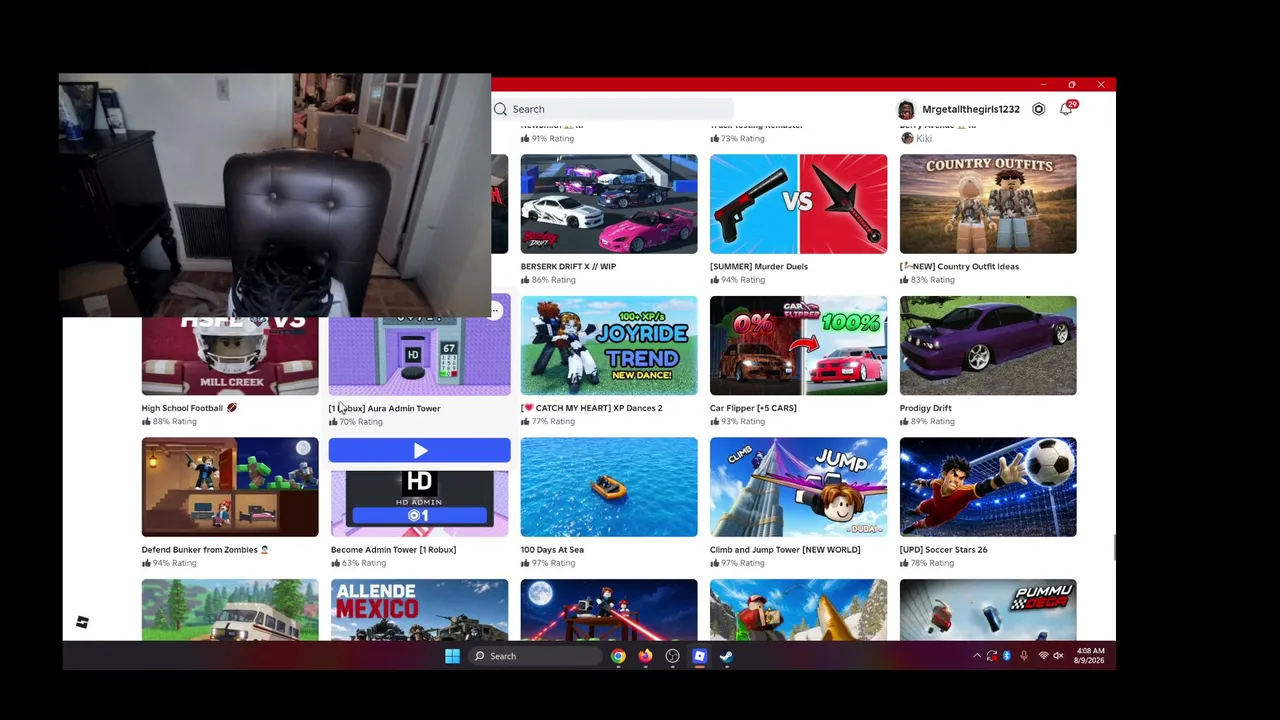This screenshot has height=720, width=1280.
Task: Open the CATCH MY HEART XP Dances 2 title
Action: (x=591, y=408)
